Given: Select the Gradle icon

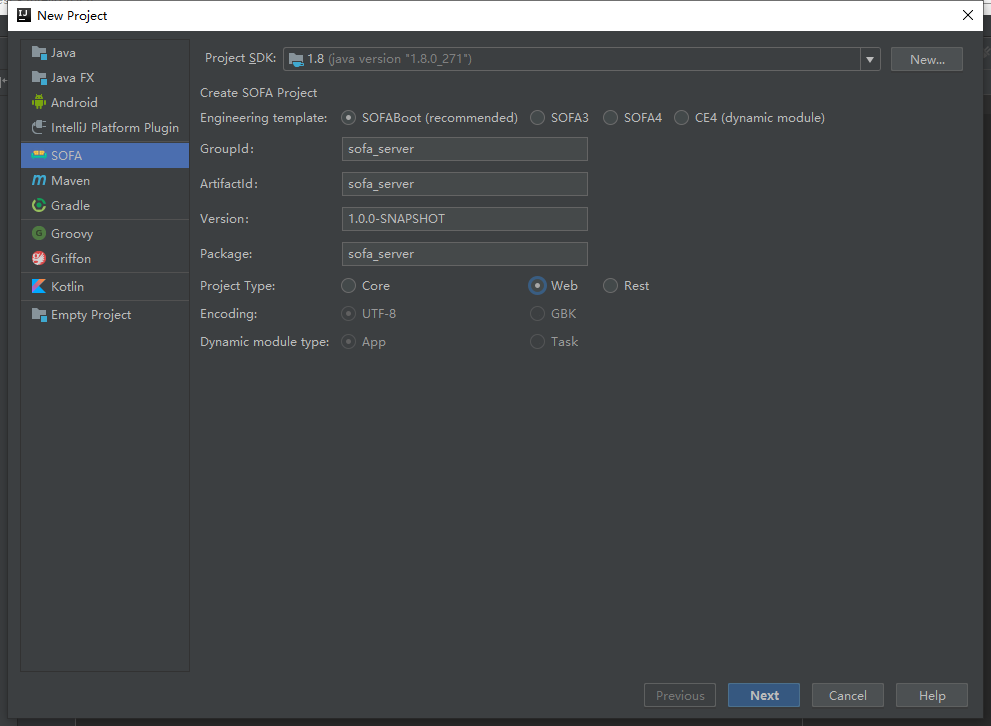Looking at the screenshot, I should click(x=39, y=205).
